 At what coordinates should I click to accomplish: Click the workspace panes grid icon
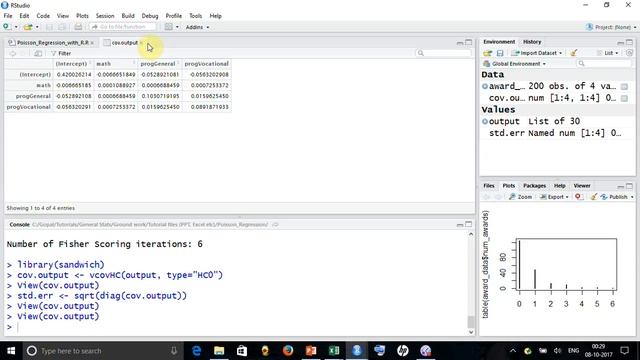point(169,27)
